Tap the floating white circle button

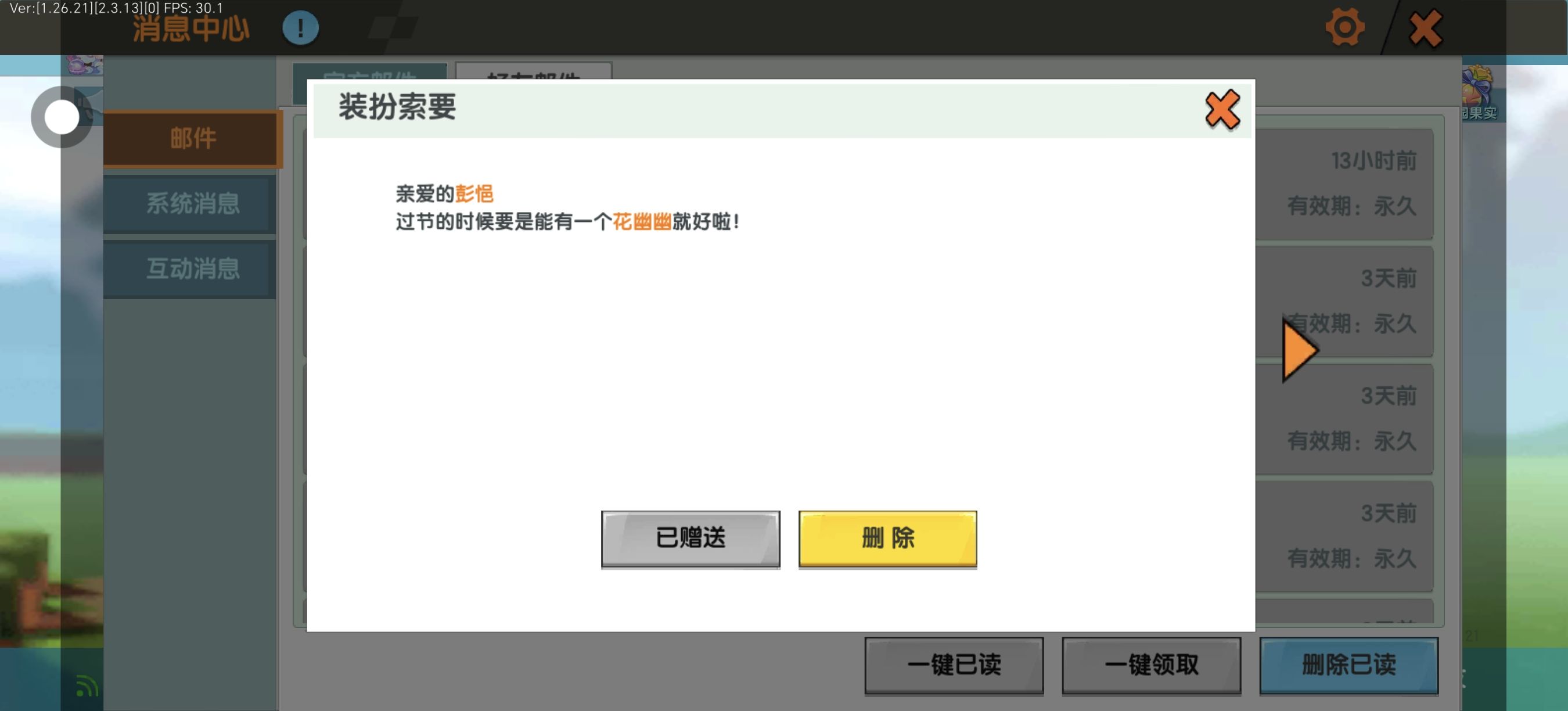pos(62,117)
